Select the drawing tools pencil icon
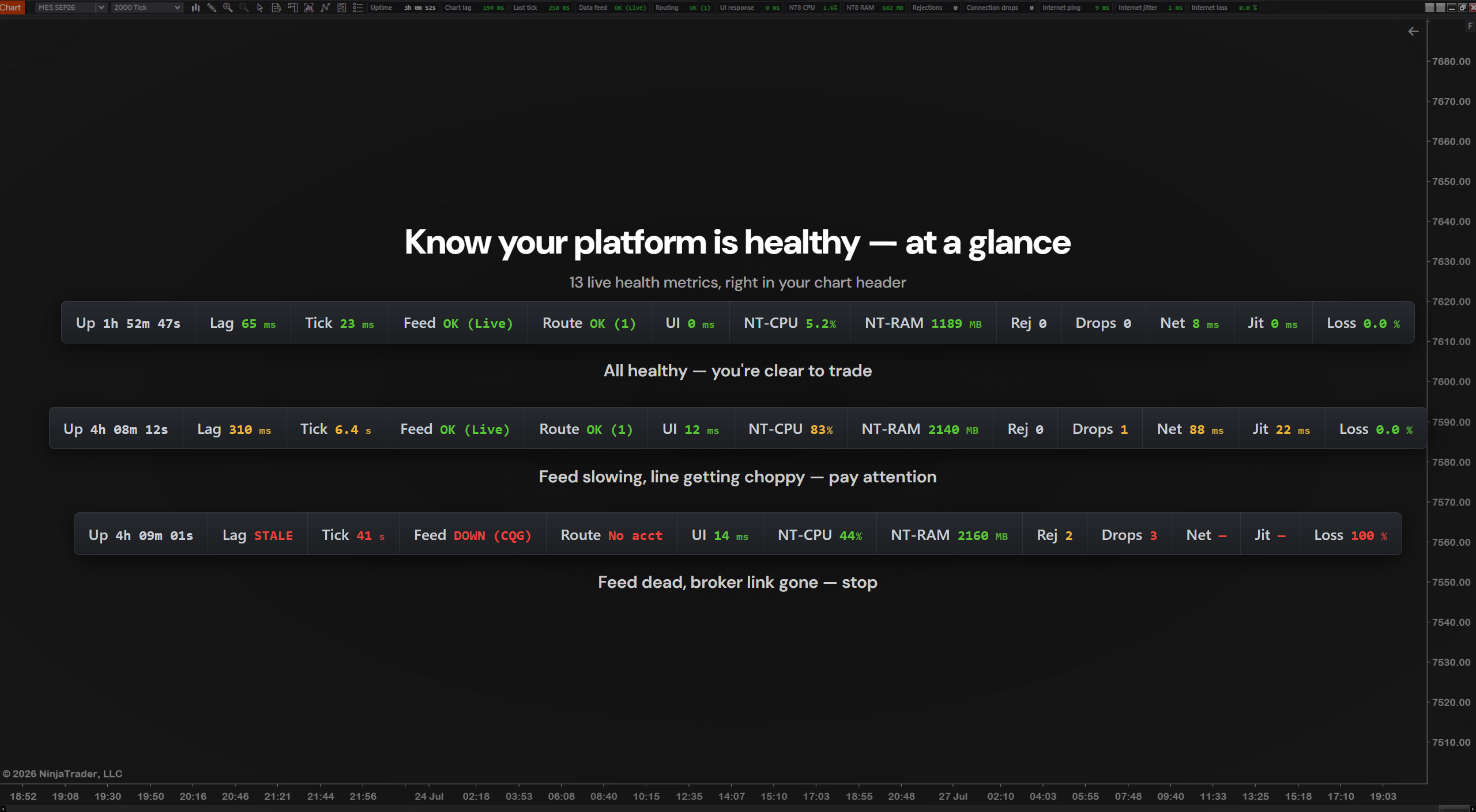This screenshot has height=812, width=1476. point(212,7)
